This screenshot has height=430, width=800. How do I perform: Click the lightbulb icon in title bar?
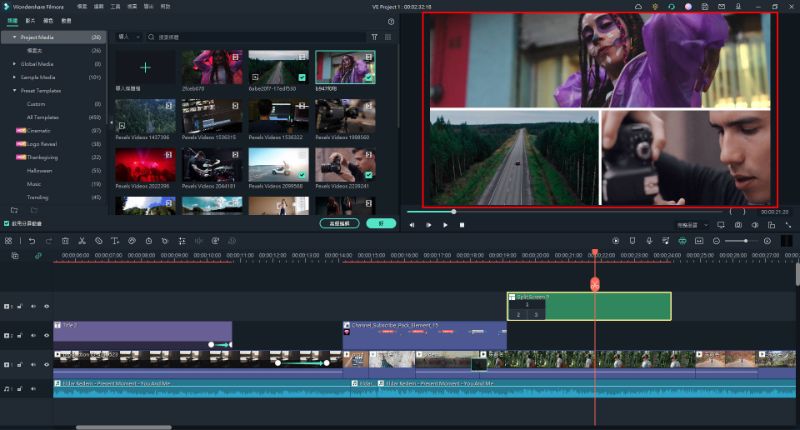[655, 7]
